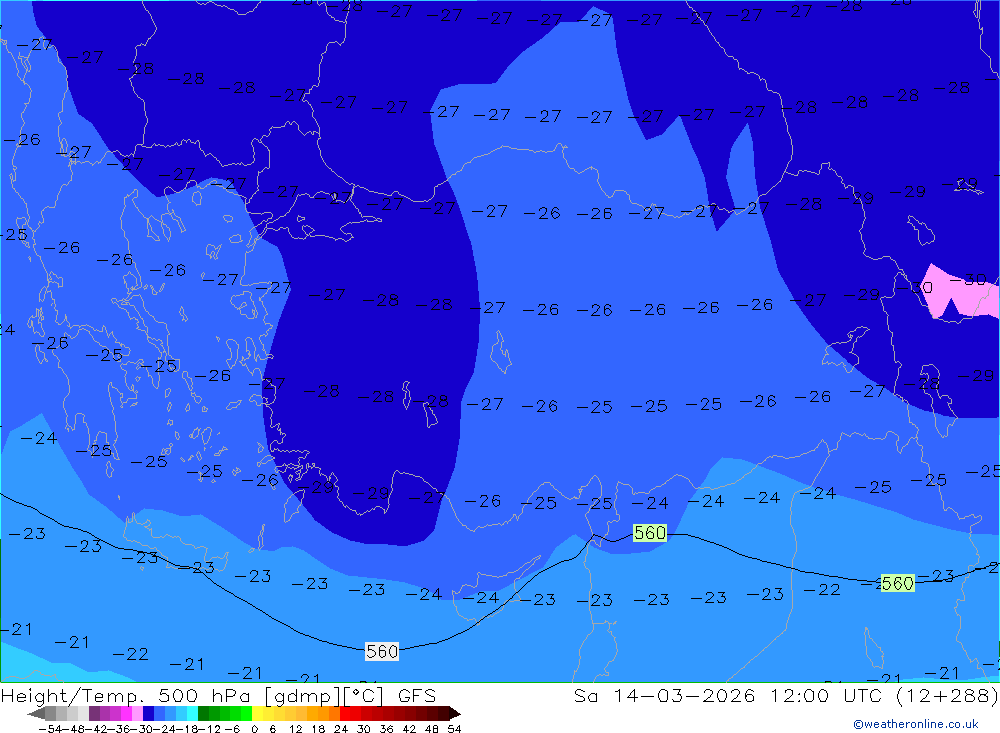This screenshot has height=733, width=1000.
Task: Click the '-54' legend scale label
Action: tap(49, 729)
